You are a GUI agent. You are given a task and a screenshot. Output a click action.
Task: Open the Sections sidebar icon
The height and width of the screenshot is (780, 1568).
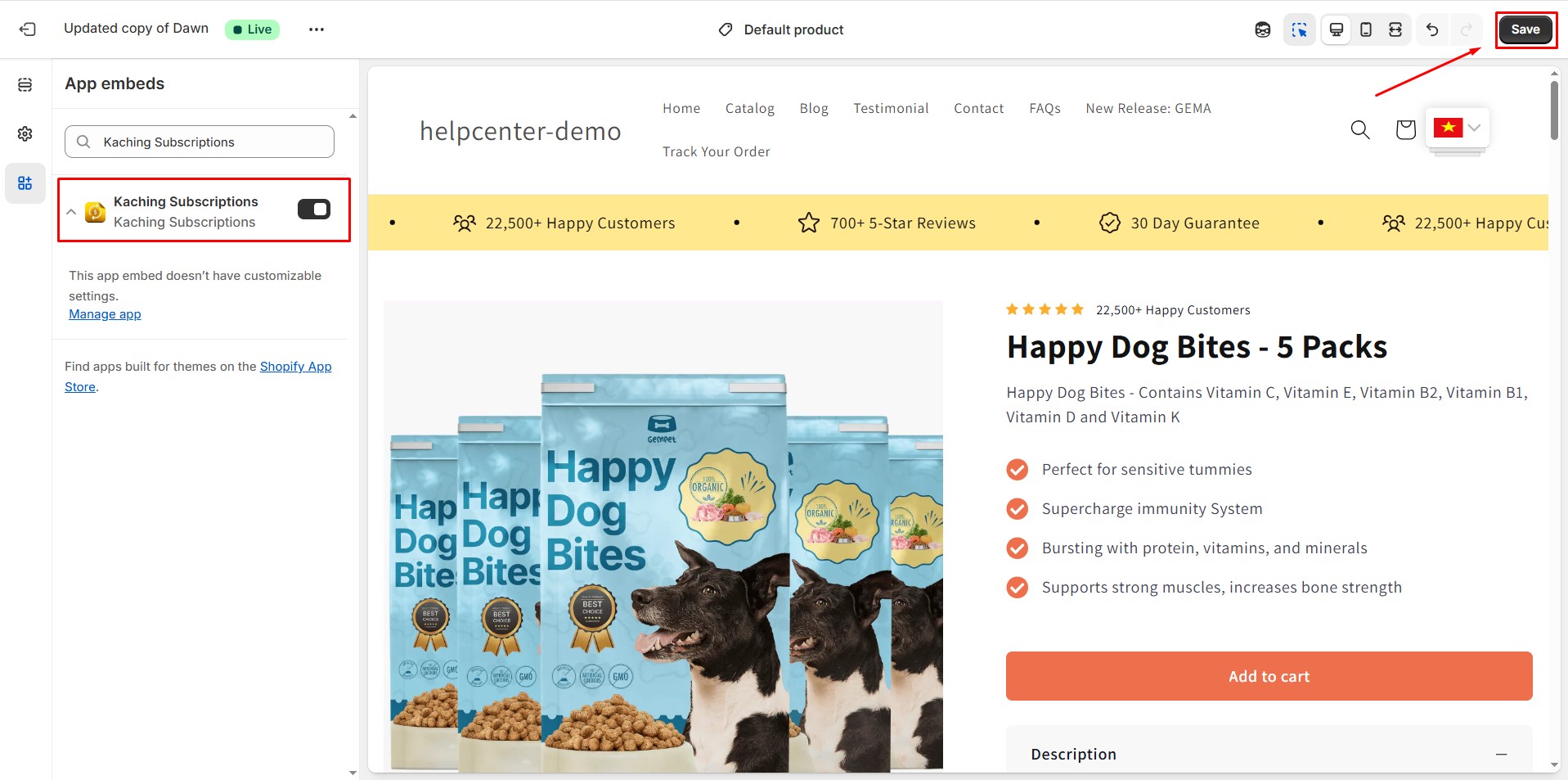25,85
